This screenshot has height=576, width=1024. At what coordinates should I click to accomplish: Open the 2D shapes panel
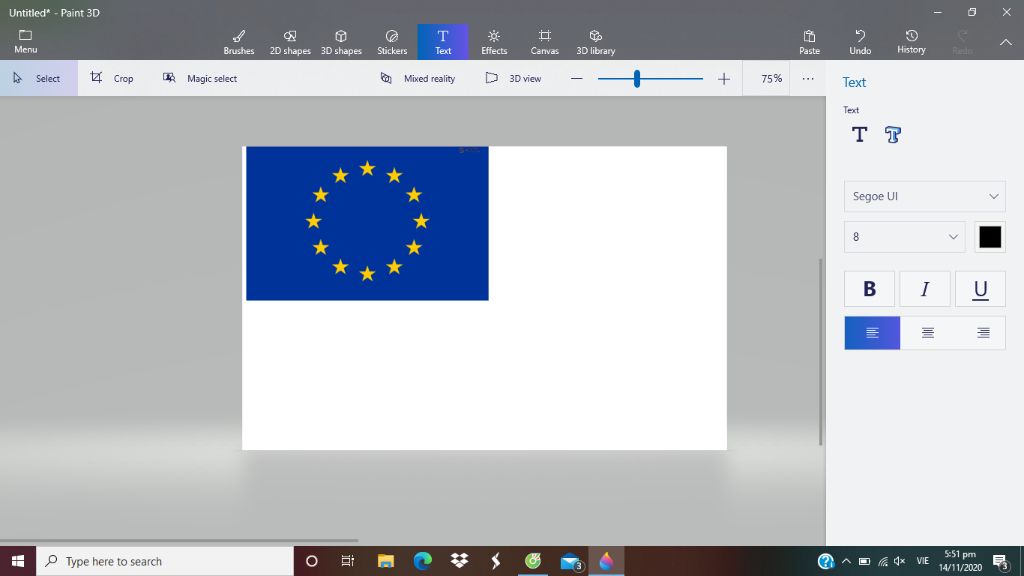point(290,40)
